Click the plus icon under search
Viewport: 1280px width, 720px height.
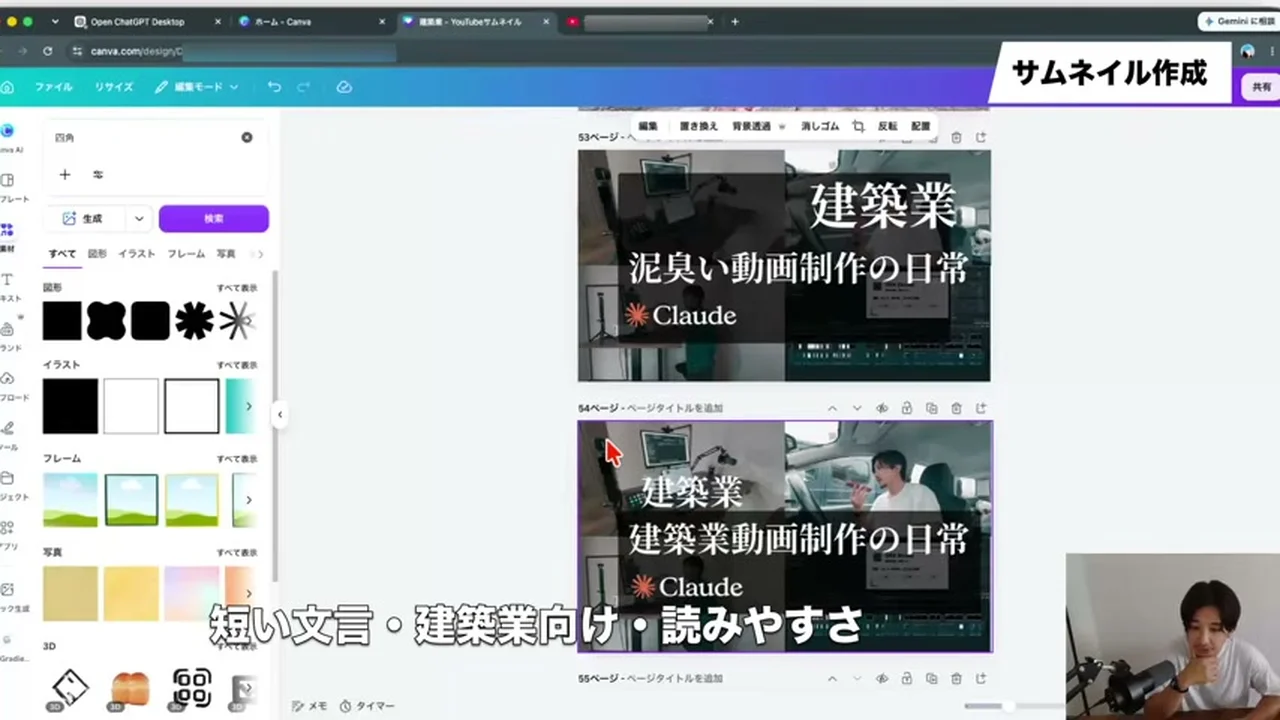pyautogui.click(x=65, y=174)
